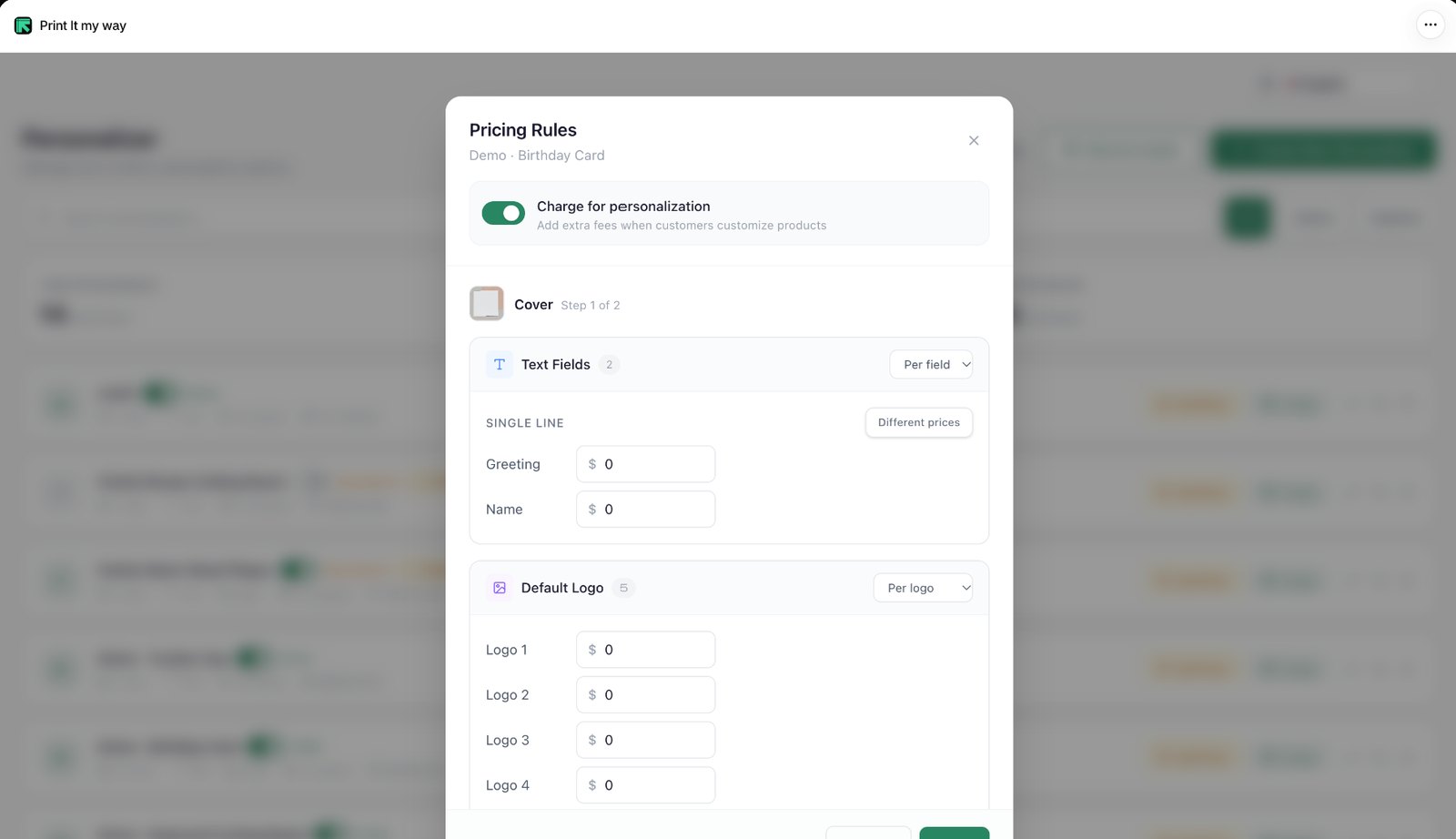The width and height of the screenshot is (1456, 839).
Task: Focus the Greeting price input
Action: pyautogui.click(x=646, y=464)
